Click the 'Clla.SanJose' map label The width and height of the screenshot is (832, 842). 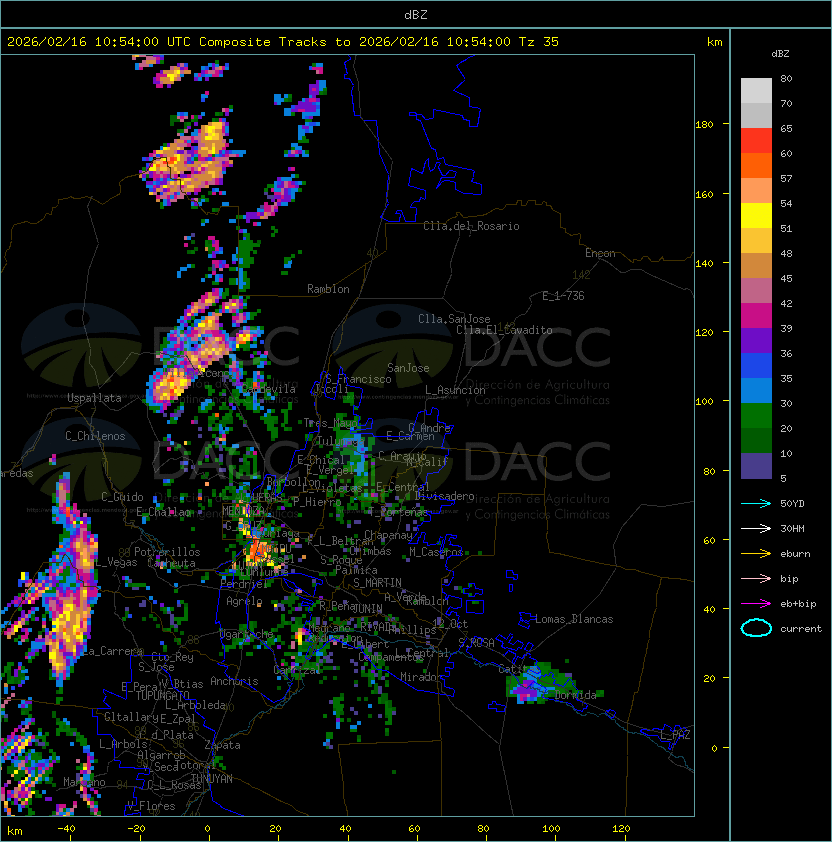(454, 319)
